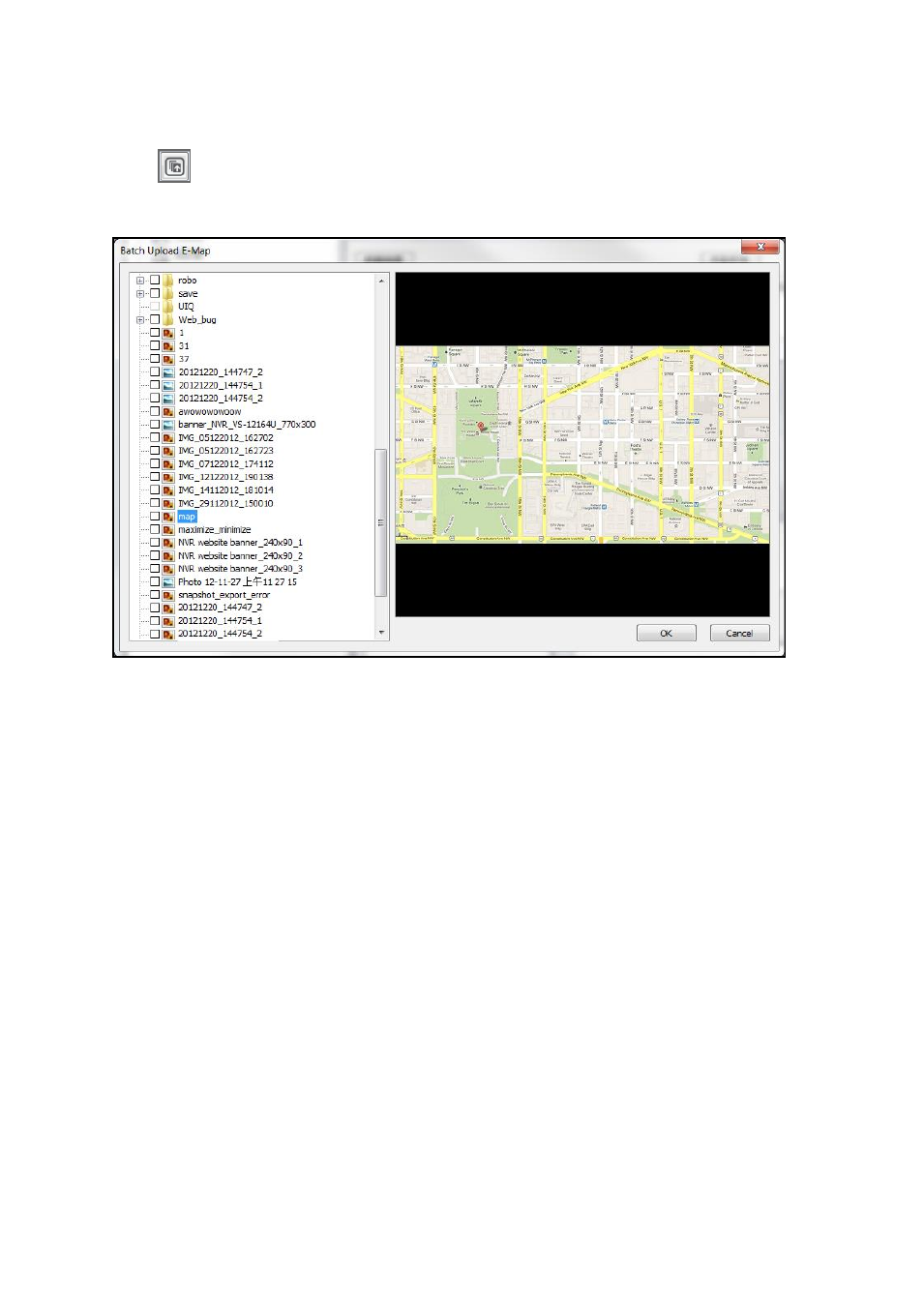Click the image icon of file 31
The image size is (924, 1306).
168,345
